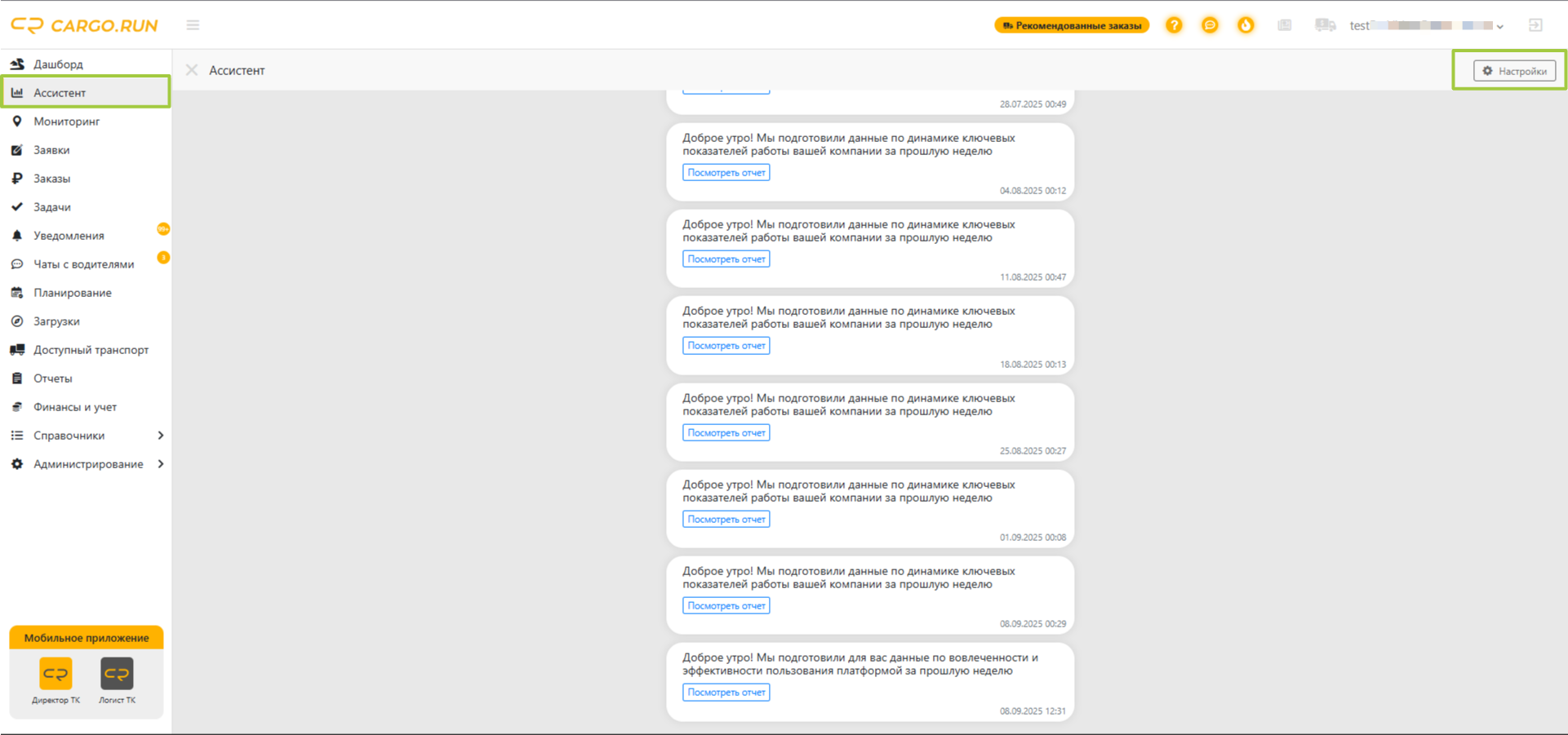Screen dimensions: 1568x735
Task: Toggle the sidebar with the hamburger icon
Action: coord(193,25)
